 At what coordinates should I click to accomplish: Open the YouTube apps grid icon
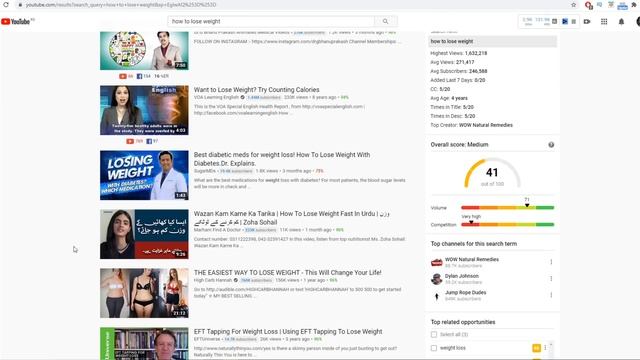pos(604,21)
